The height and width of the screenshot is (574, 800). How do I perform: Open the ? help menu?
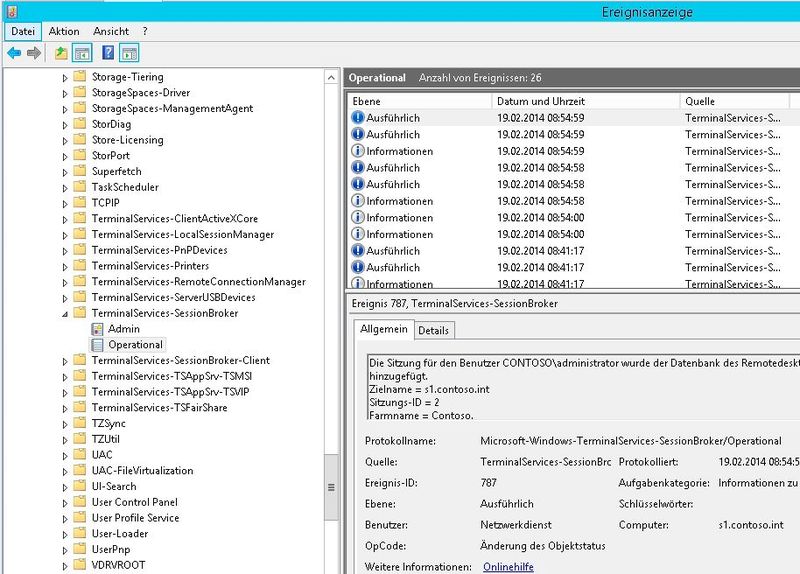145,31
